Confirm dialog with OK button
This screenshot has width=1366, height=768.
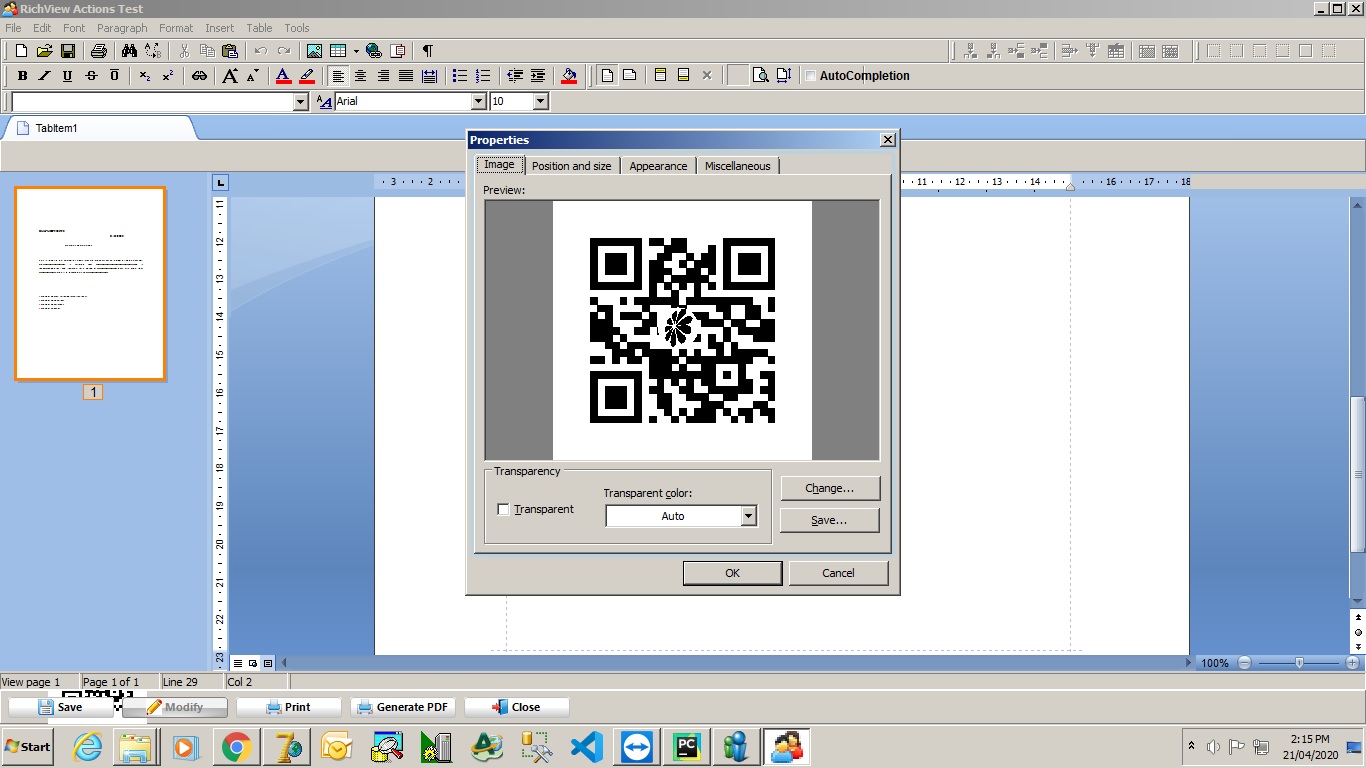(732, 573)
